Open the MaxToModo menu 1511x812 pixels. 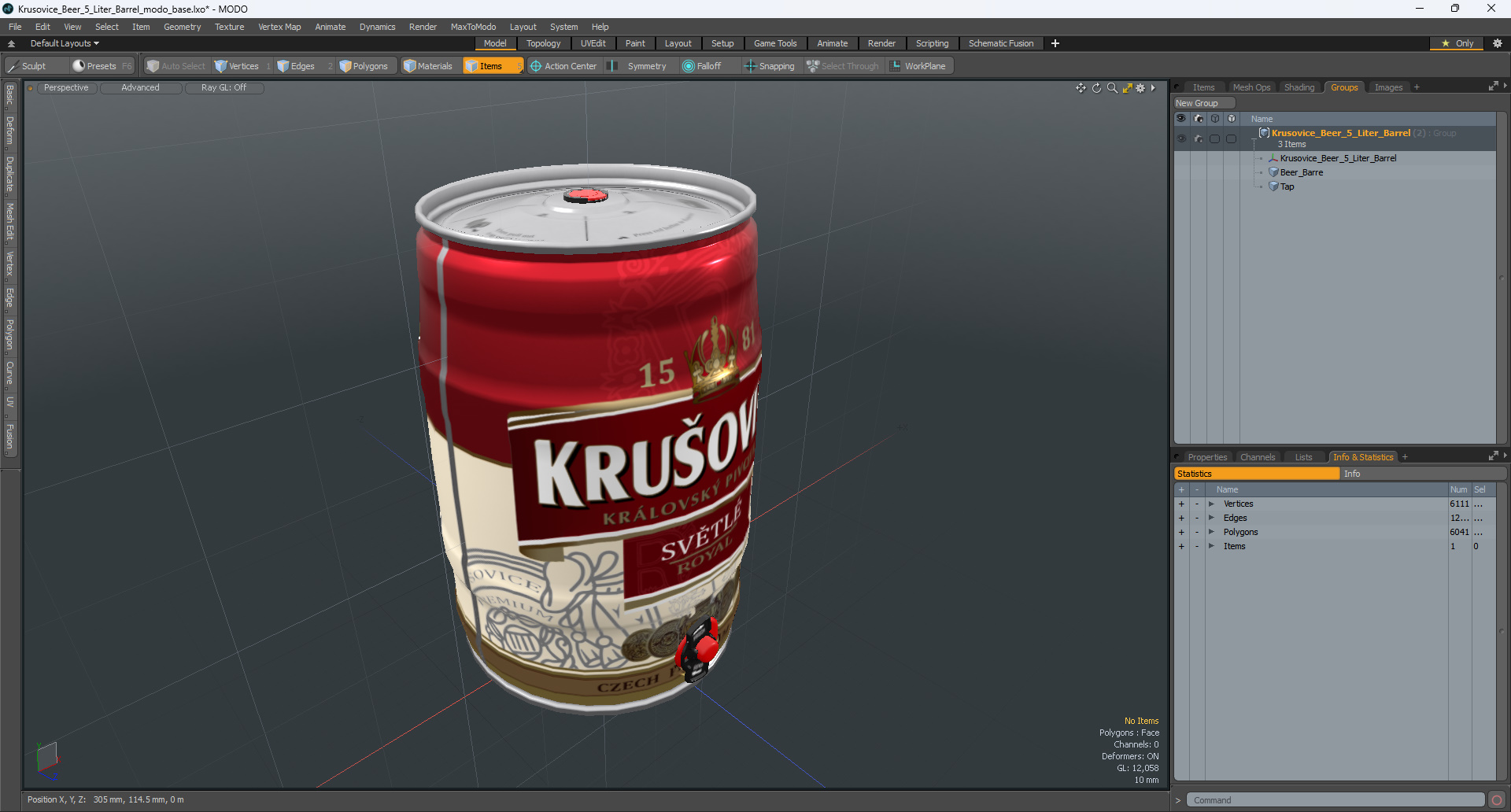[473, 27]
